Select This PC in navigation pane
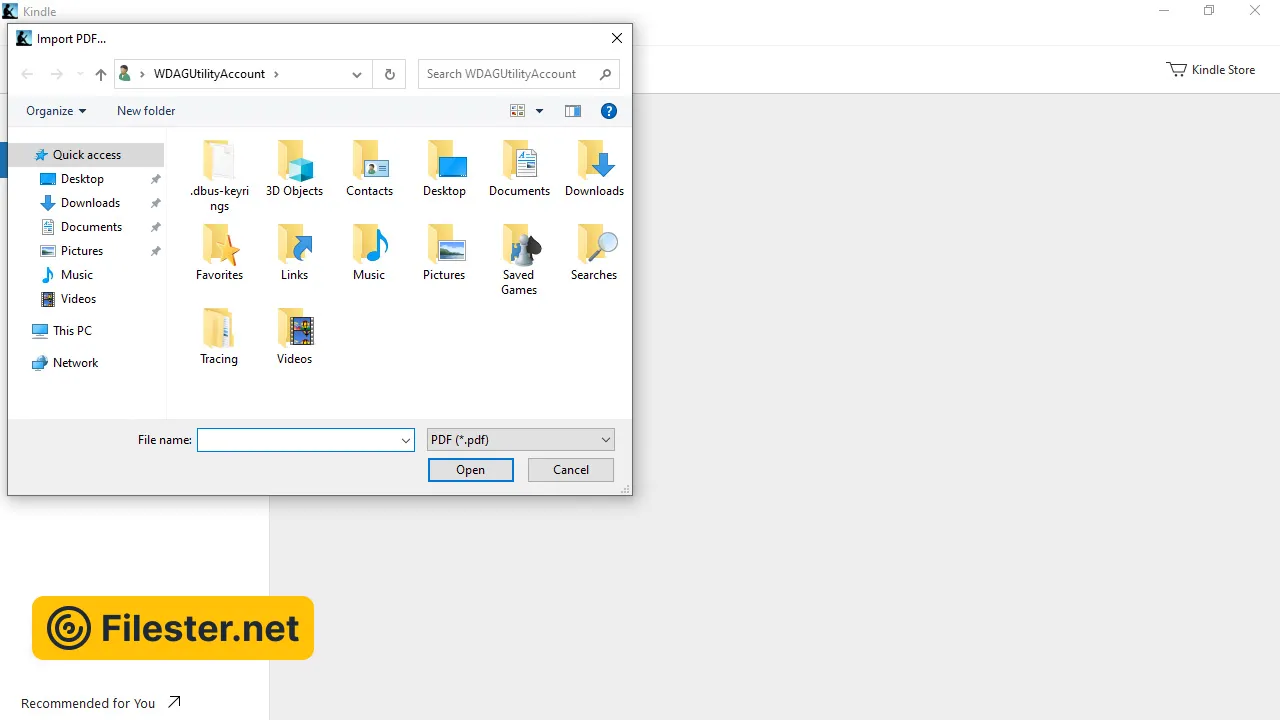The height and width of the screenshot is (720, 1280). 72,331
